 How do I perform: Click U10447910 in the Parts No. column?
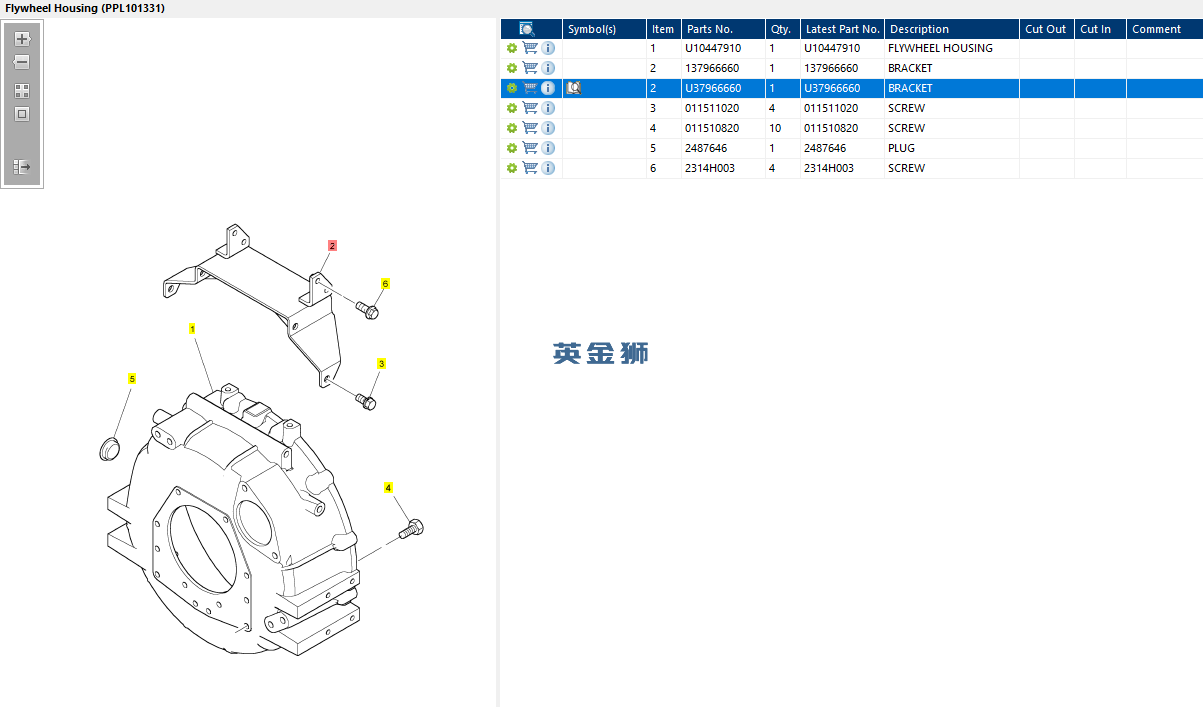pyautogui.click(x=713, y=48)
